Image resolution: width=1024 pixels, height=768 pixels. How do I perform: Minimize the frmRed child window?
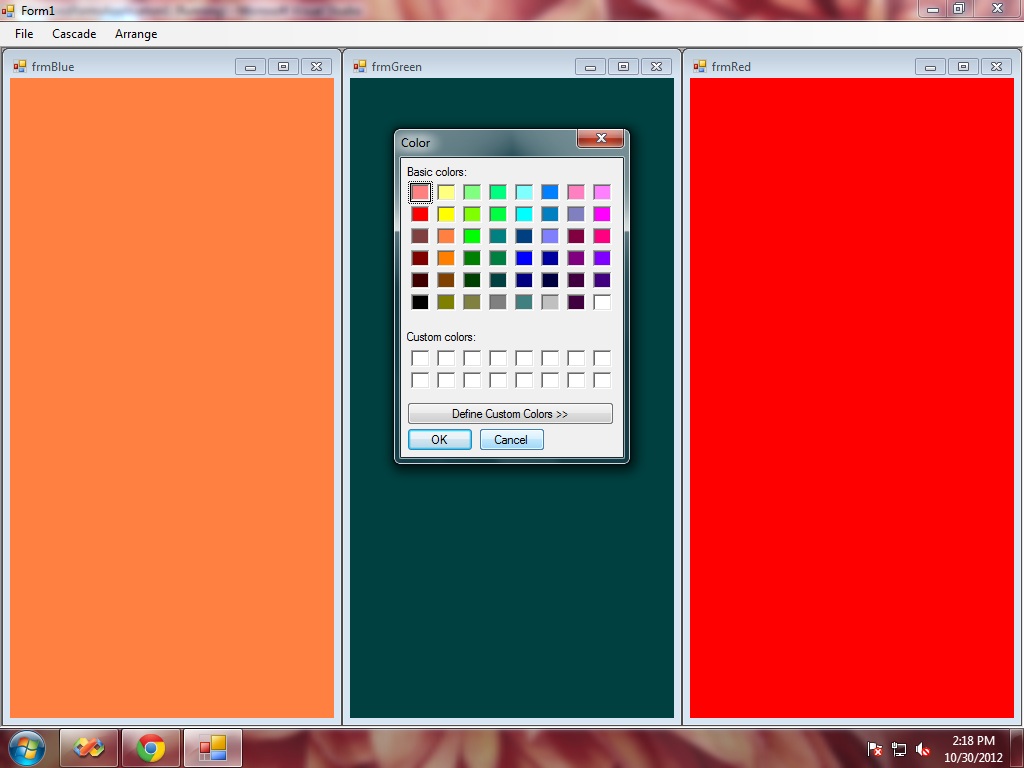pyautogui.click(x=931, y=67)
